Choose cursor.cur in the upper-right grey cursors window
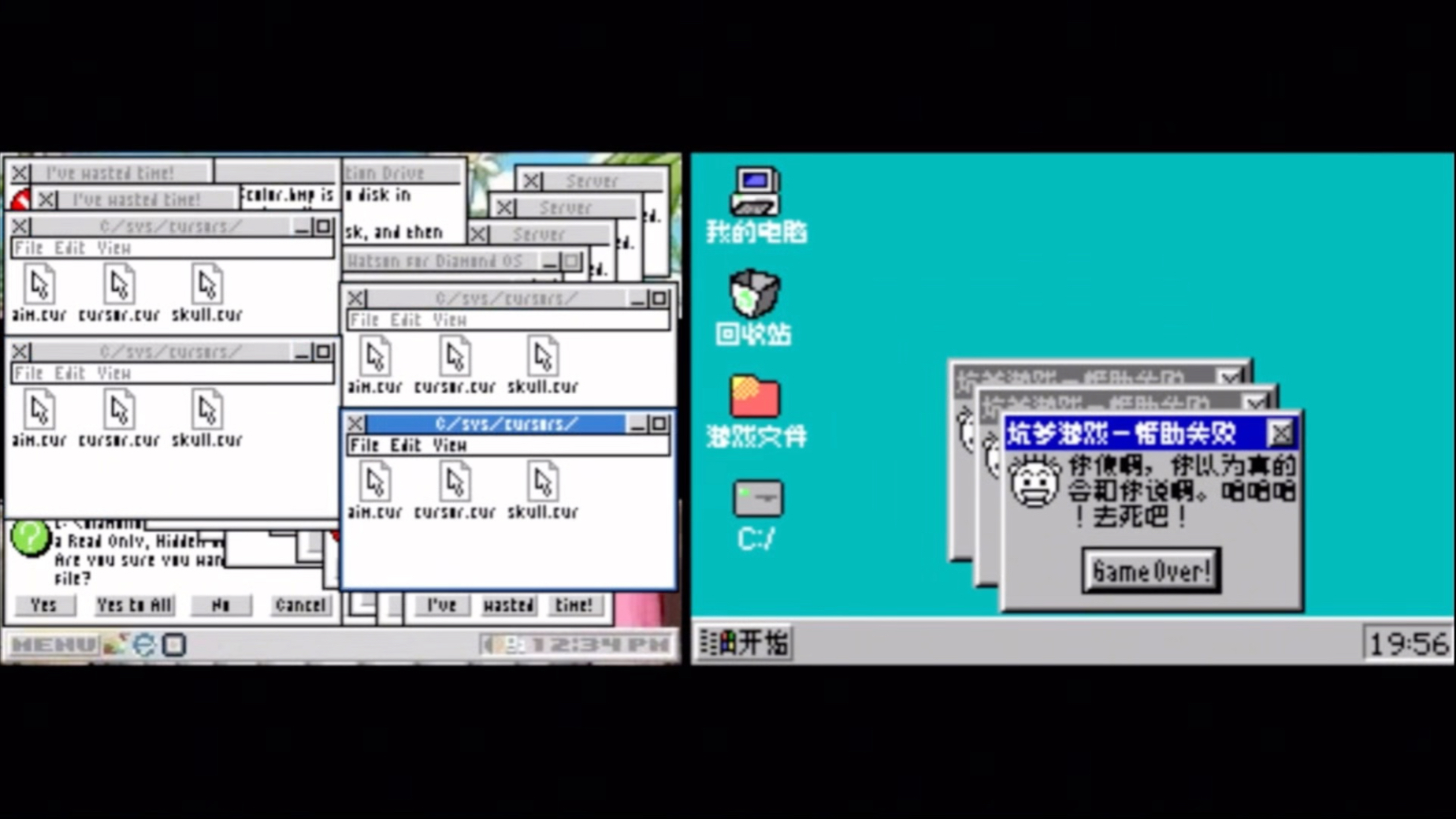 455,366
